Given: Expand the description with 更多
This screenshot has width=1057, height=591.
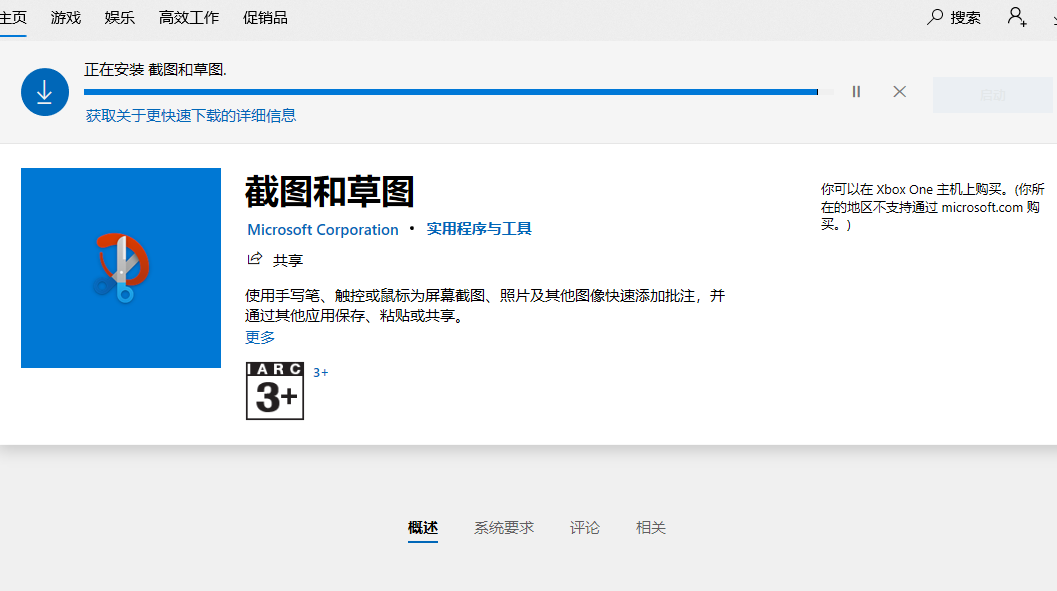Looking at the screenshot, I should point(260,337).
